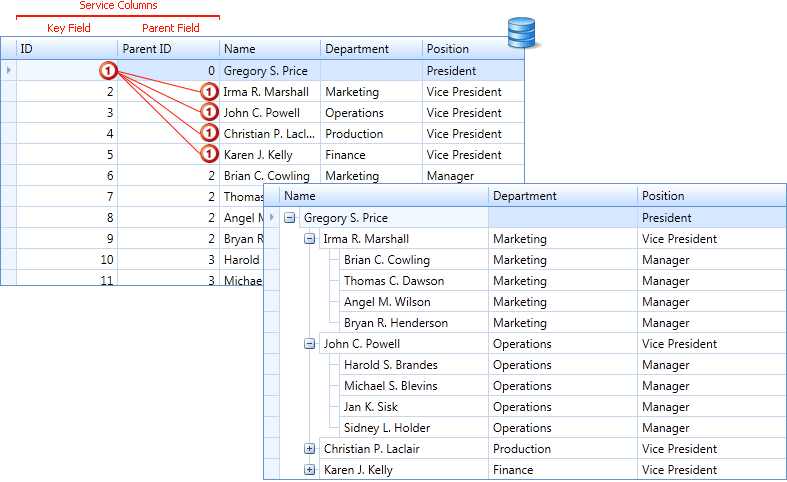Click the ID column header in grid
Image resolution: width=787 pixels, height=482 pixels.
point(67,49)
